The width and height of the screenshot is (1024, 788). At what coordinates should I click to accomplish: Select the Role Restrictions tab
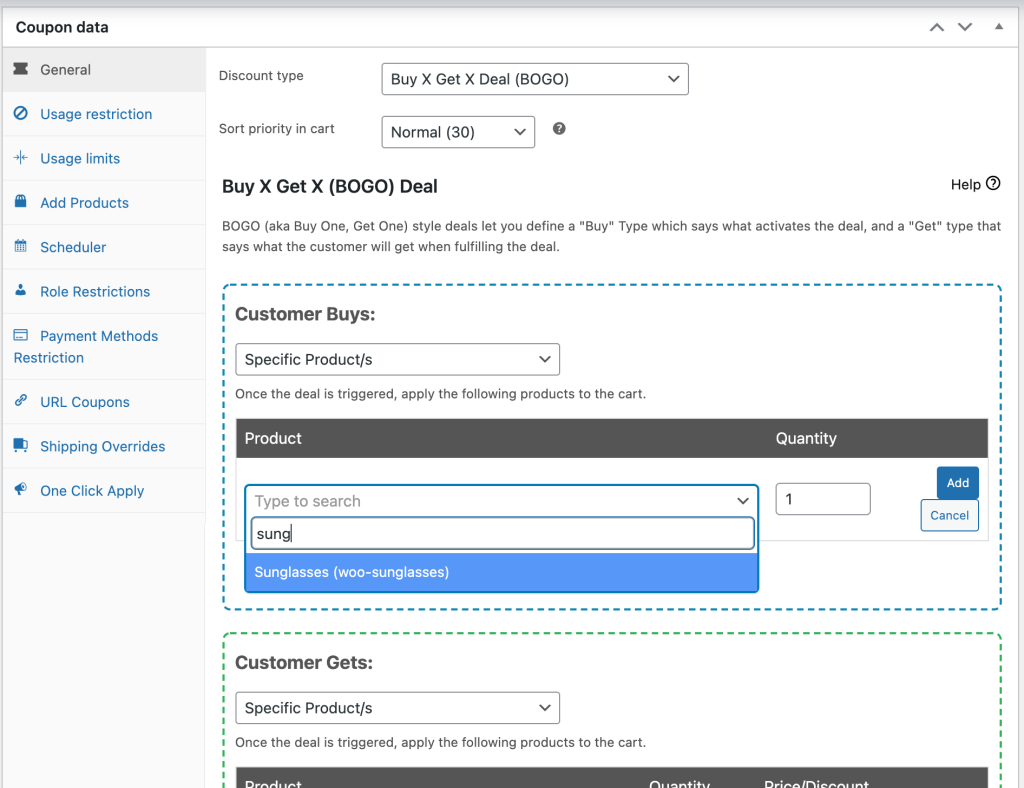pos(104,291)
